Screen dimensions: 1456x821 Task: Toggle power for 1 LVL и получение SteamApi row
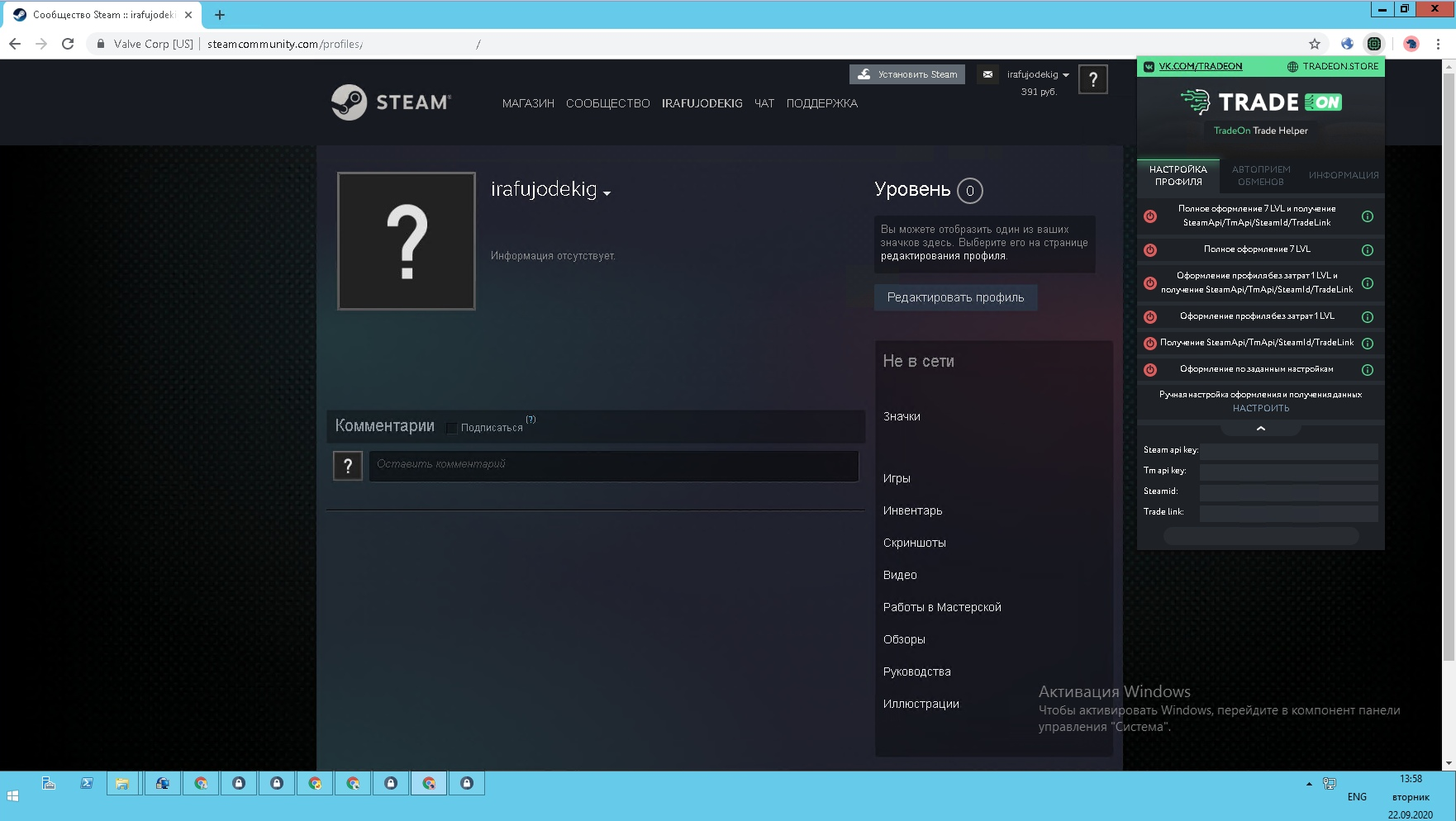pyautogui.click(x=1150, y=283)
